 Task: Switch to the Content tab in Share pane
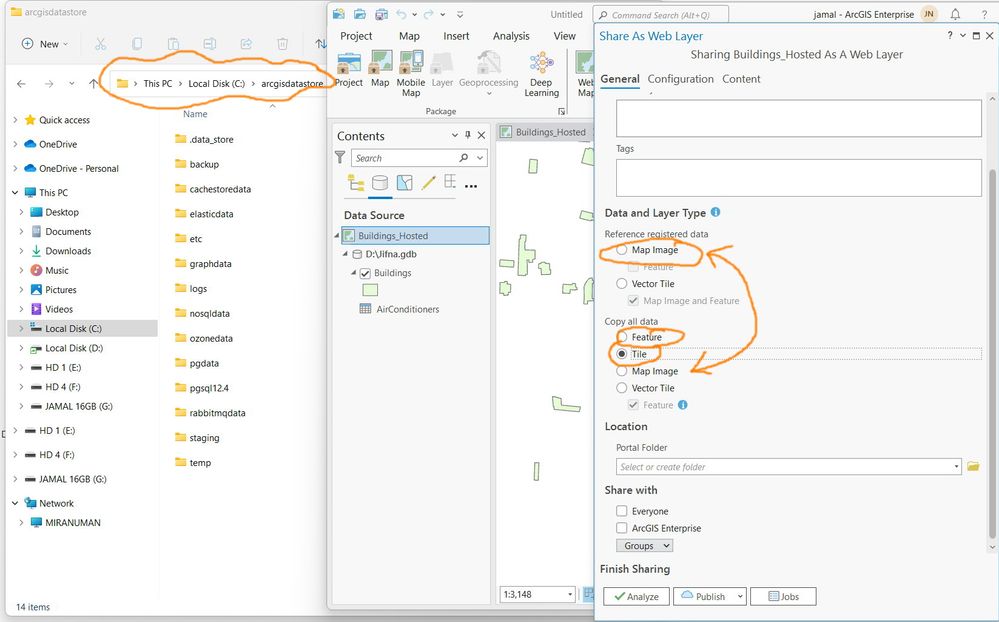(x=741, y=79)
